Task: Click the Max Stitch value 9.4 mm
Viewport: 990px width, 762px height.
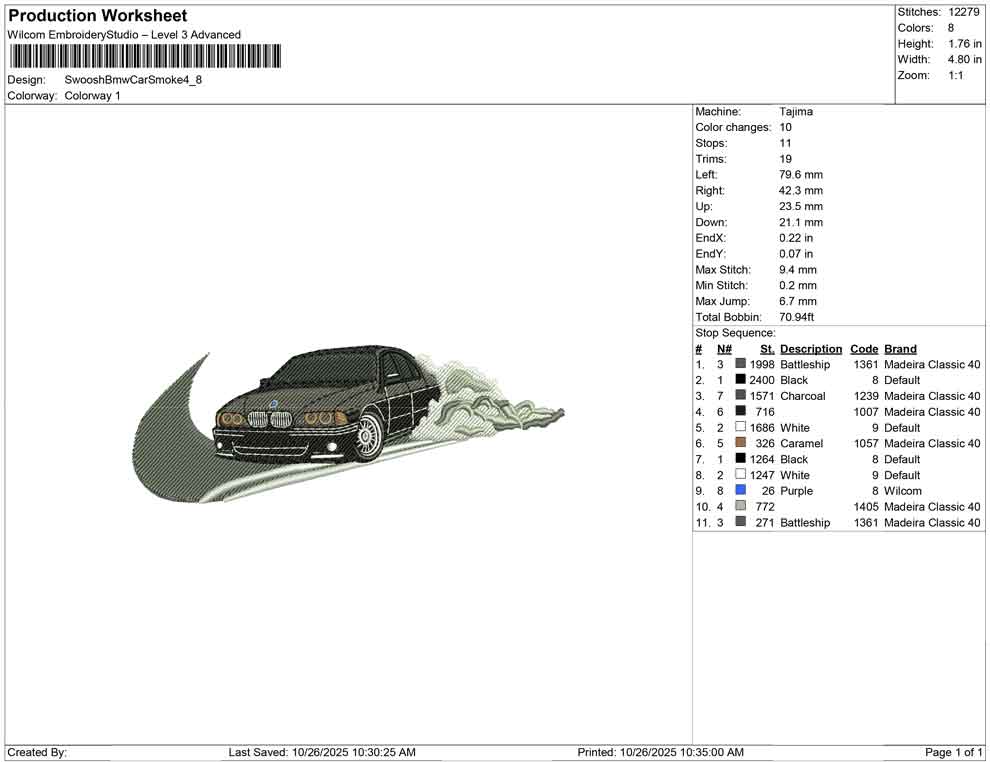Action: (x=797, y=270)
